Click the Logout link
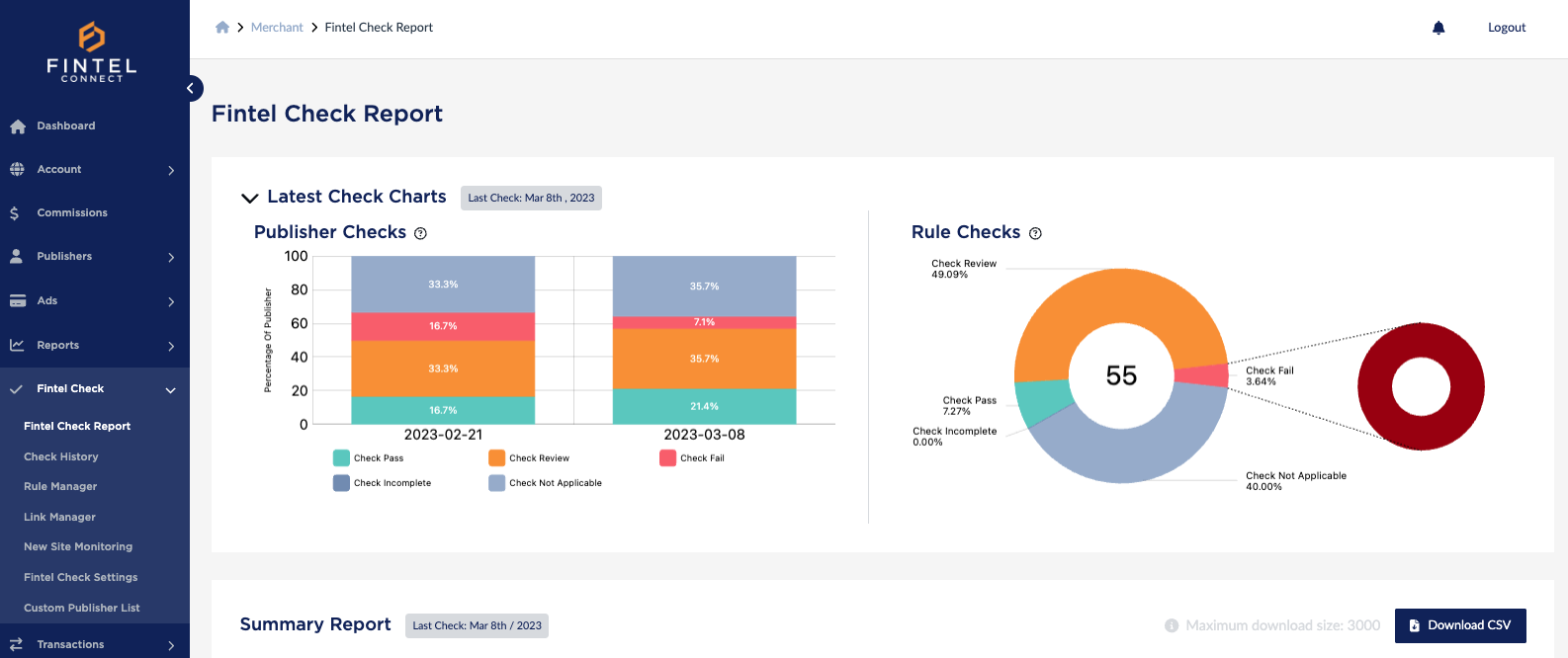Viewport: 1568px width, 658px height. [x=1507, y=28]
